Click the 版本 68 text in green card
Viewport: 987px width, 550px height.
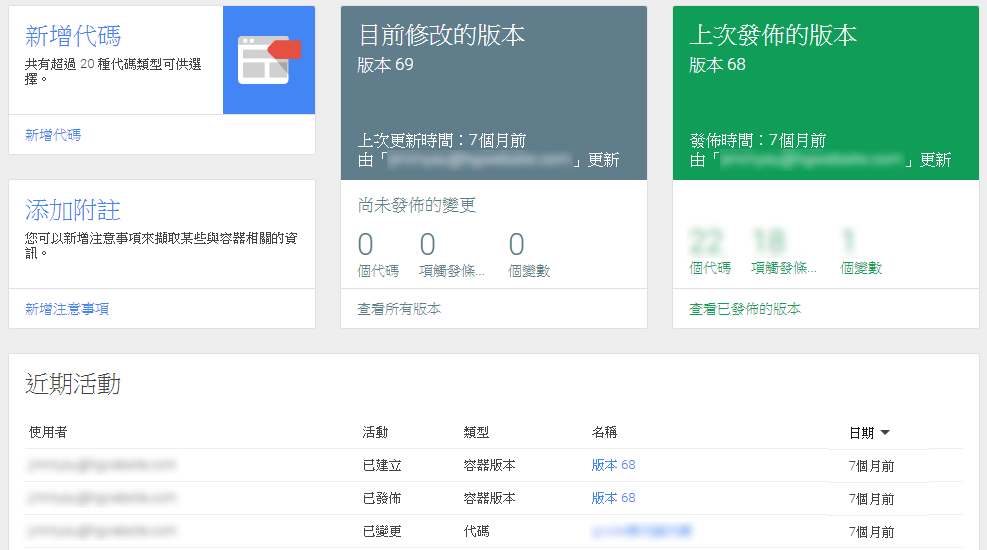pos(717,65)
